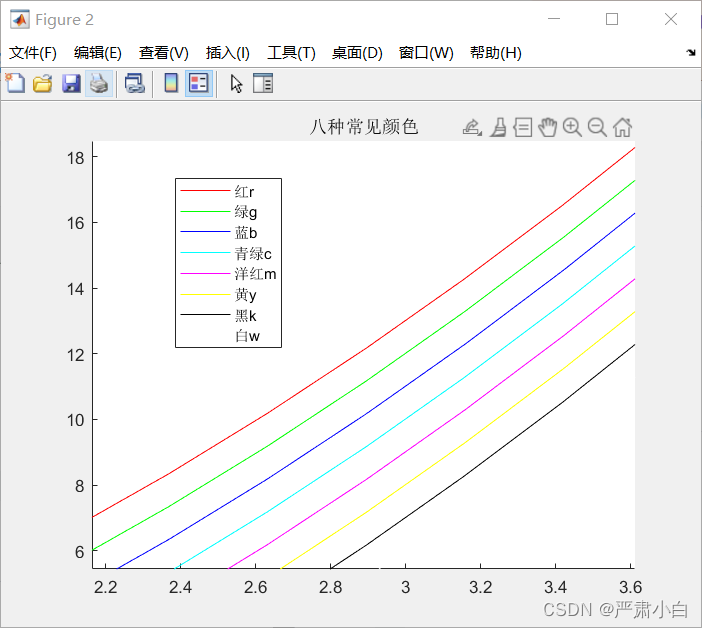The width and height of the screenshot is (702, 628).
Task: Open the 桌面(D) menu
Action: [357, 53]
